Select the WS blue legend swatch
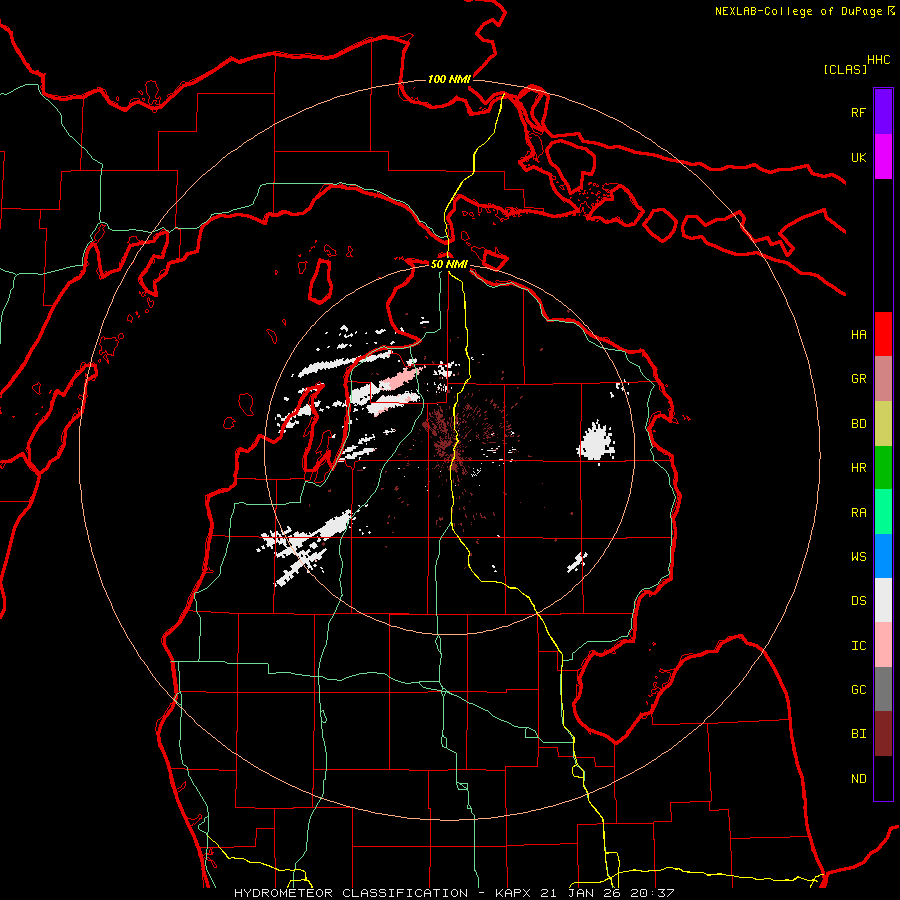The width and height of the screenshot is (900, 900). (x=883, y=556)
